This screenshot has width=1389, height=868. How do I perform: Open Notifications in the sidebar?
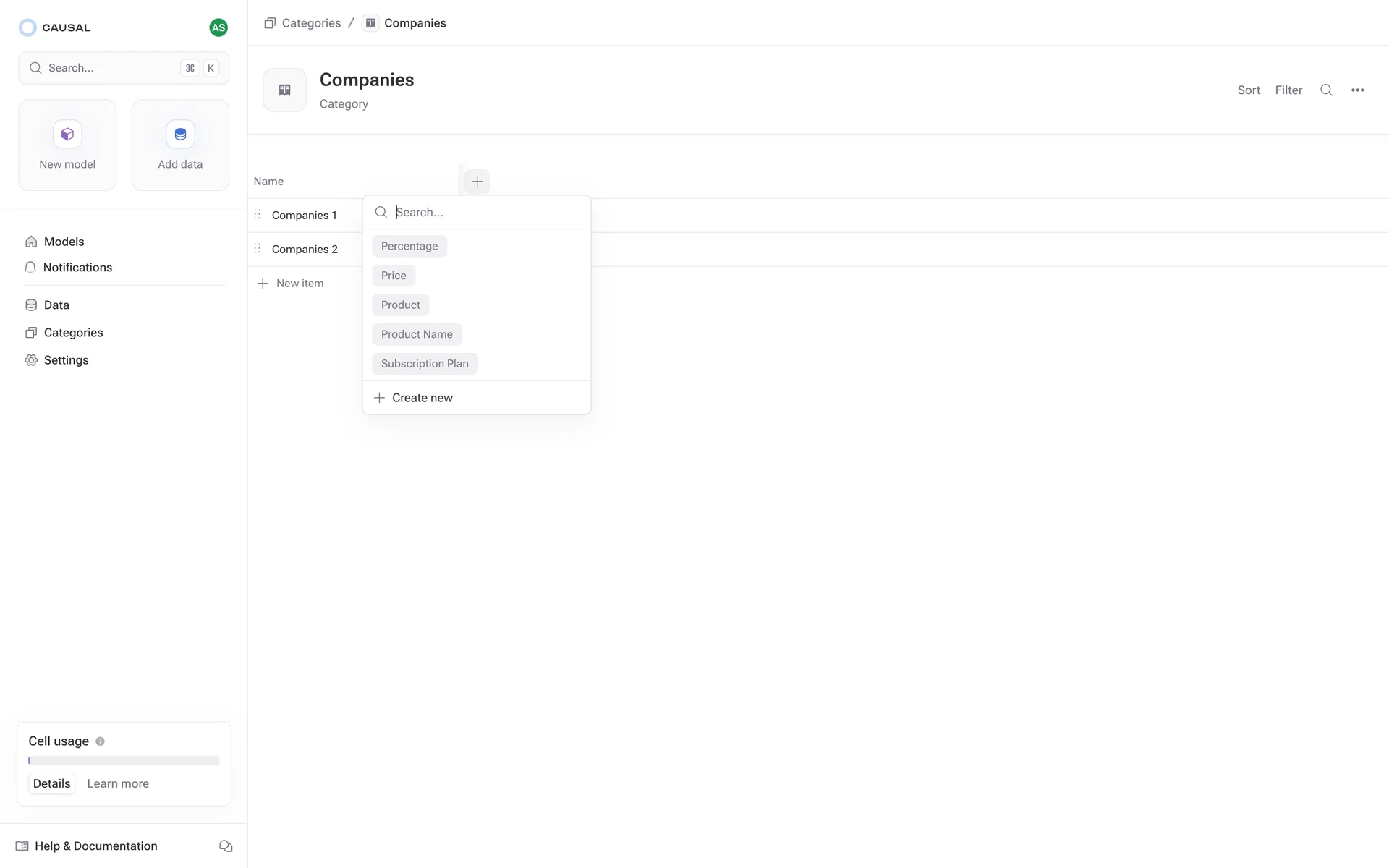point(77,268)
